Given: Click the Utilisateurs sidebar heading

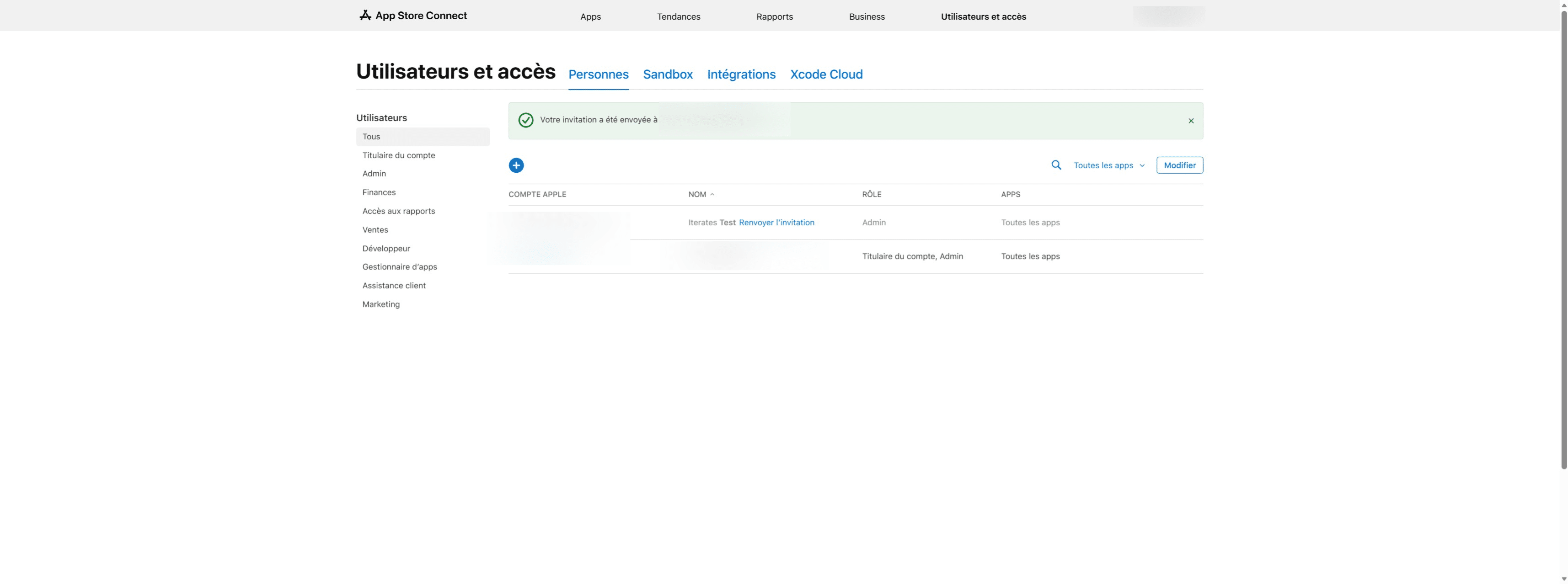Looking at the screenshot, I should [x=382, y=118].
